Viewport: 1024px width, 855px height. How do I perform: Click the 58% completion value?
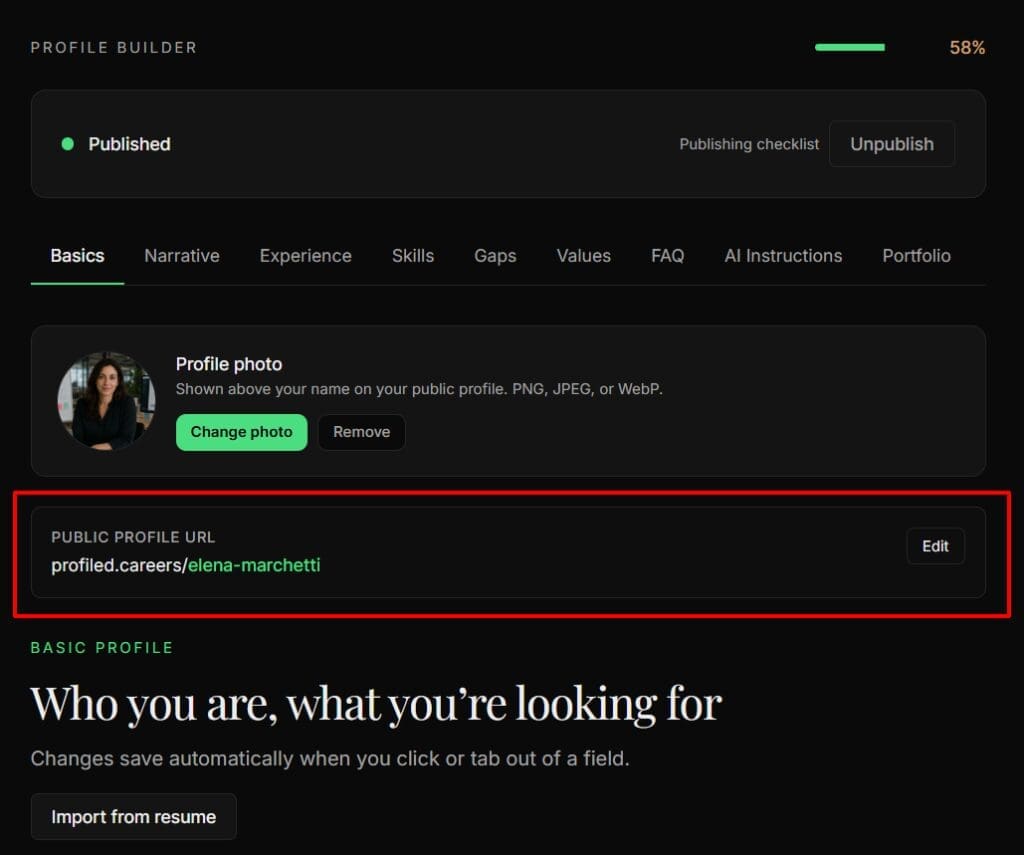(967, 48)
